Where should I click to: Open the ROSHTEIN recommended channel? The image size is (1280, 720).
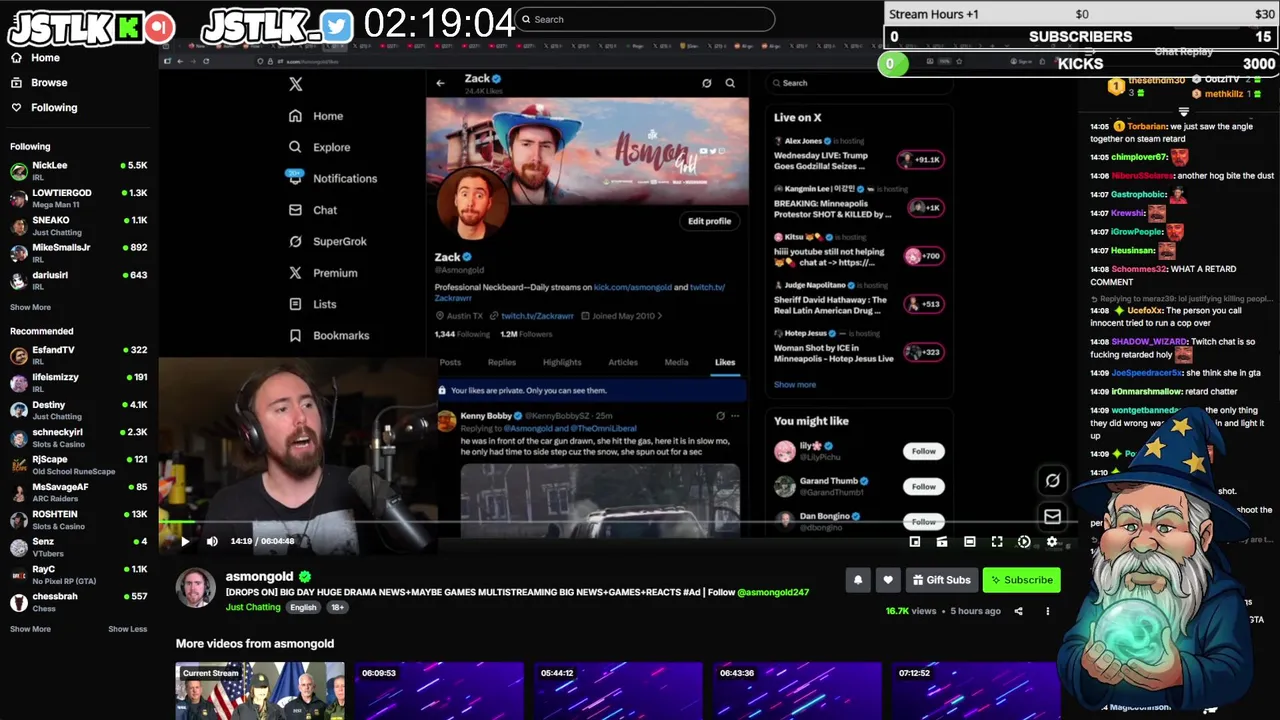click(78, 519)
